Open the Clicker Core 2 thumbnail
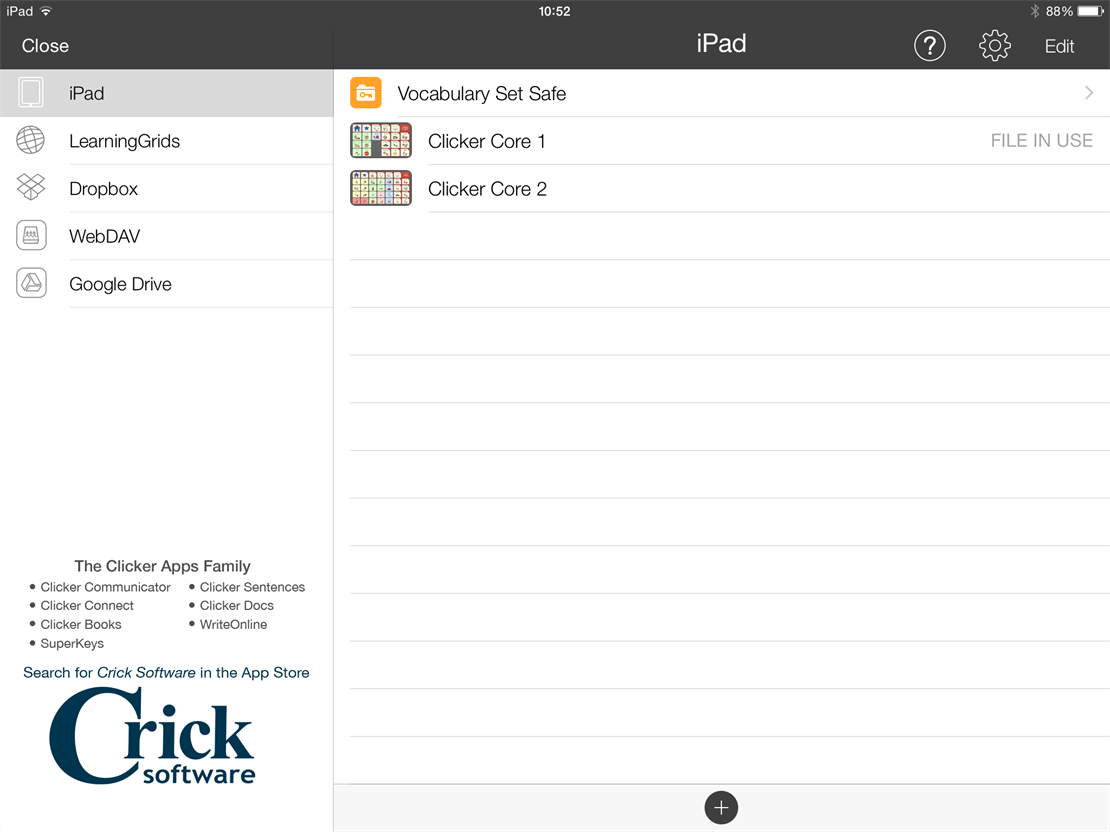1110x832 pixels. [x=381, y=188]
